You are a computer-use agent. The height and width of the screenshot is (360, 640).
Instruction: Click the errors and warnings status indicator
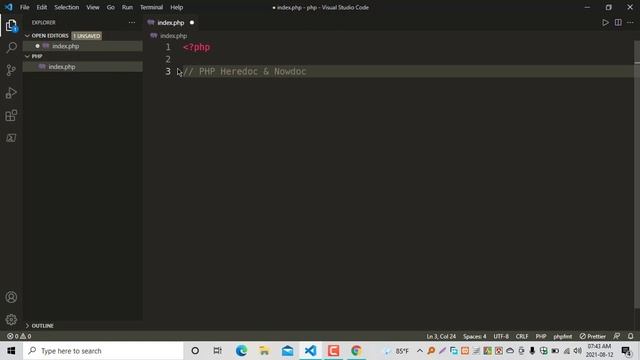(x=19, y=336)
